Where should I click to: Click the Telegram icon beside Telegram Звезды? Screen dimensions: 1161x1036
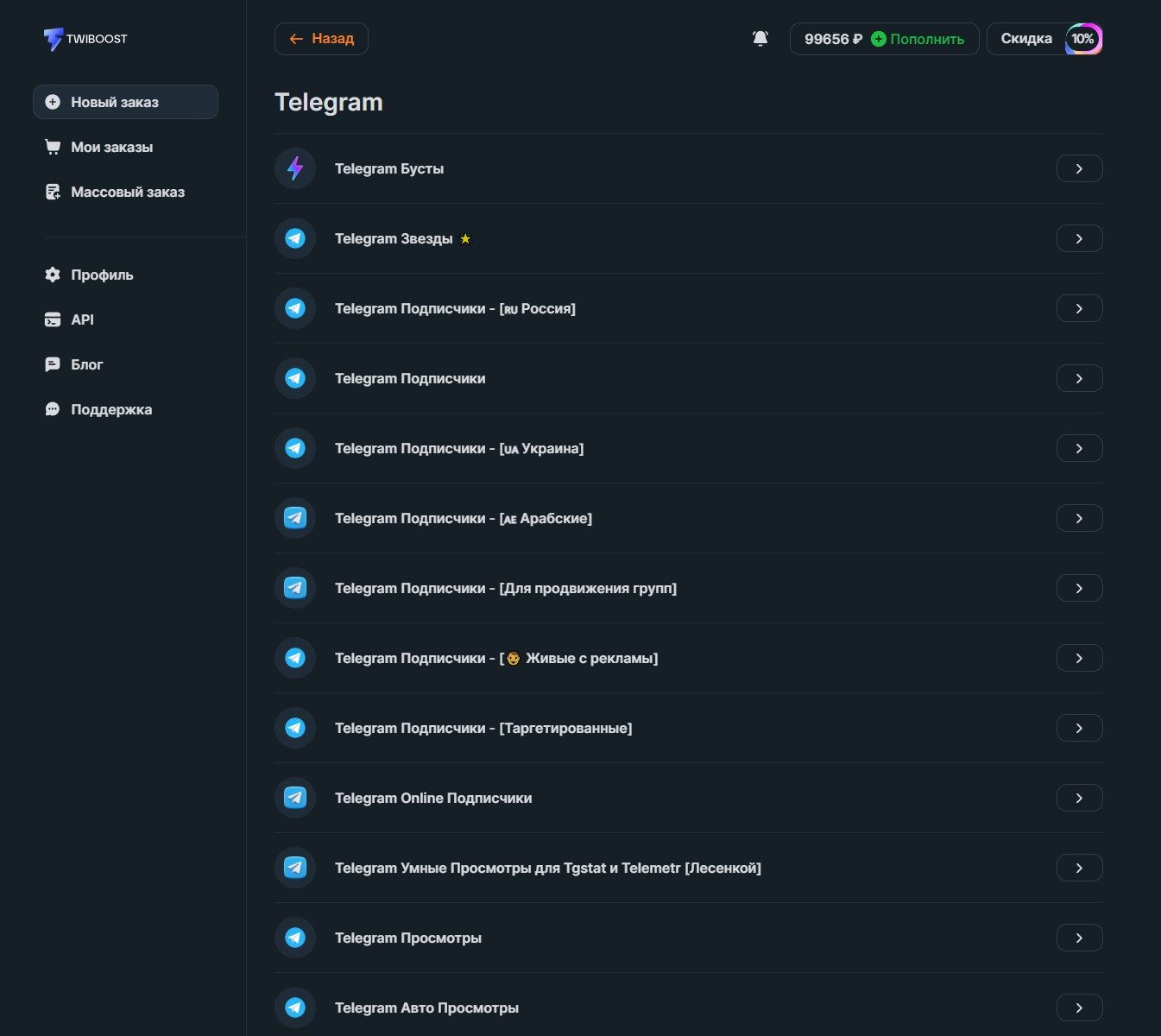click(x=295, y=238)
